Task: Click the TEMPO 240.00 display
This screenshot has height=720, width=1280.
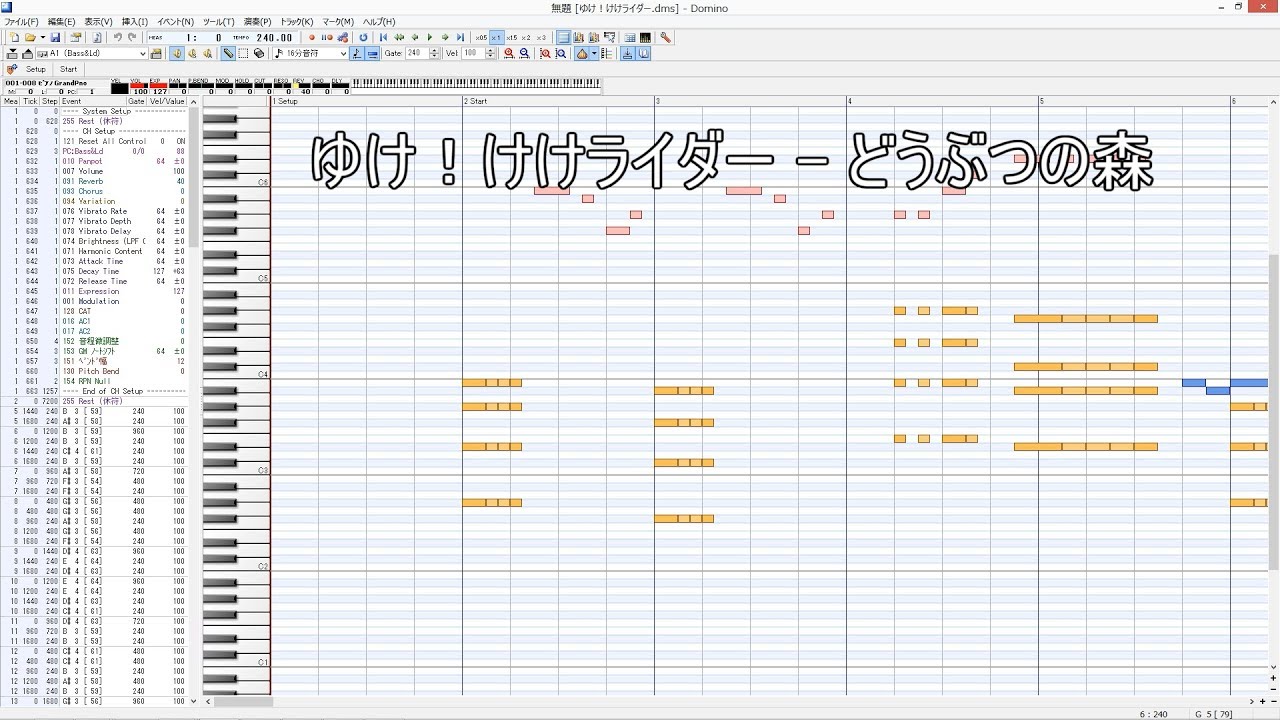Action: tap(263, 38)
